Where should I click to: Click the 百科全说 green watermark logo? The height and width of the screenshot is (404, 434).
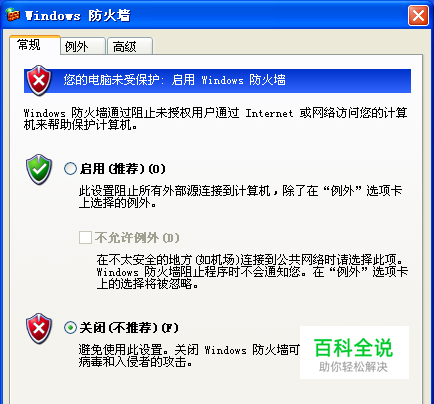click(354, 348)
